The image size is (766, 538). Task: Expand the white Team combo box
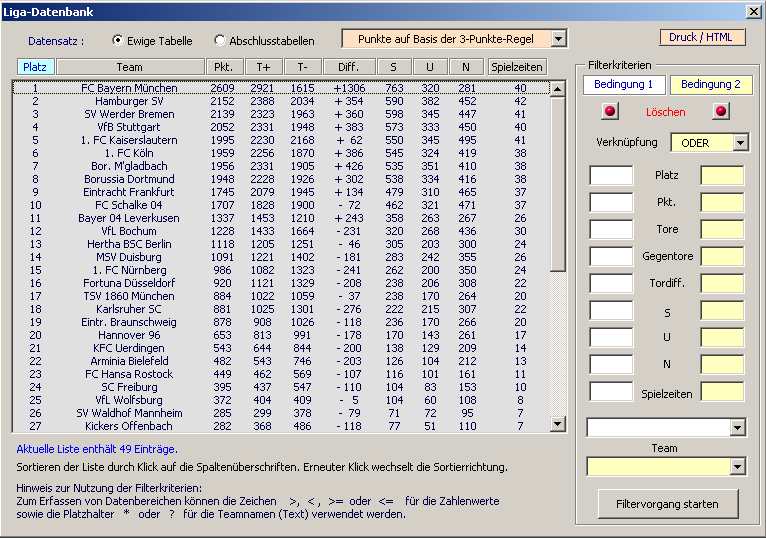(738, 428)
